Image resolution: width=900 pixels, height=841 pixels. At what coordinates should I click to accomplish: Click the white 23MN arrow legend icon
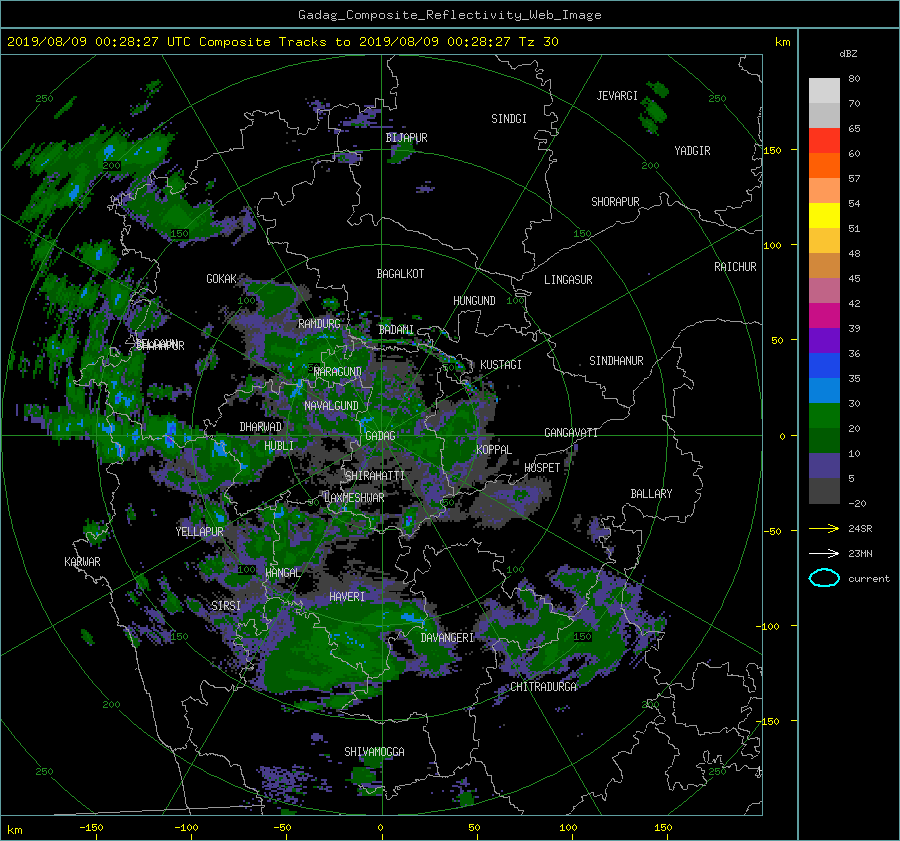(824, 553)
